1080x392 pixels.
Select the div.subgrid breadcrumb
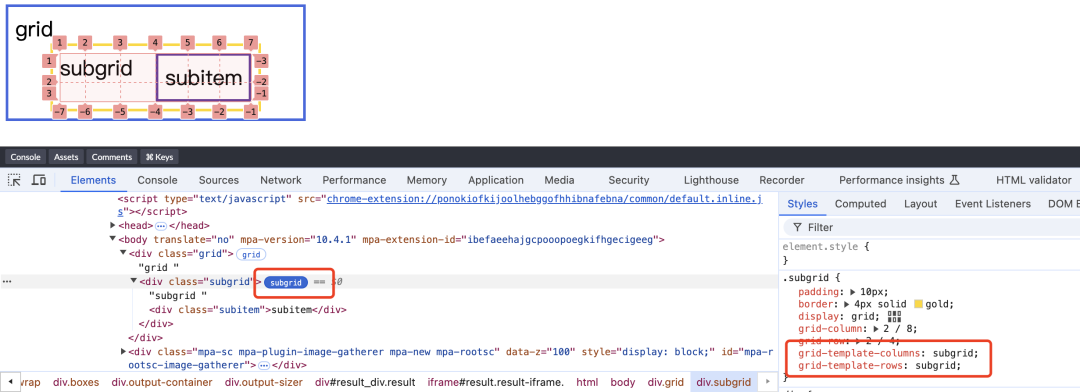(723, 382)
